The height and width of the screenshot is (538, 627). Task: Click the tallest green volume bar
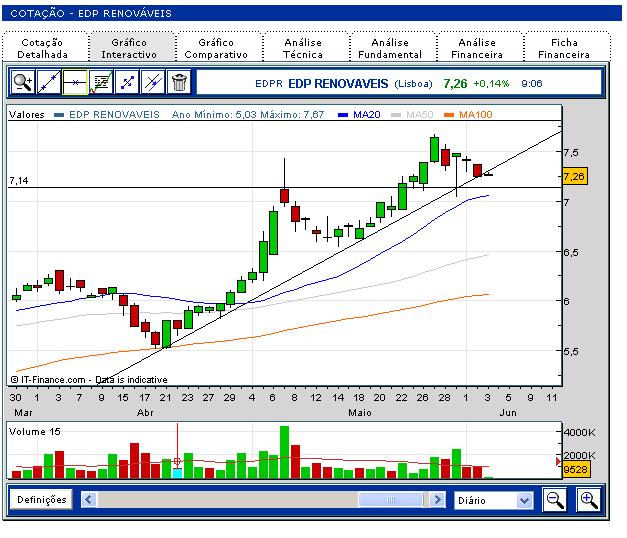tap(284, 452)
